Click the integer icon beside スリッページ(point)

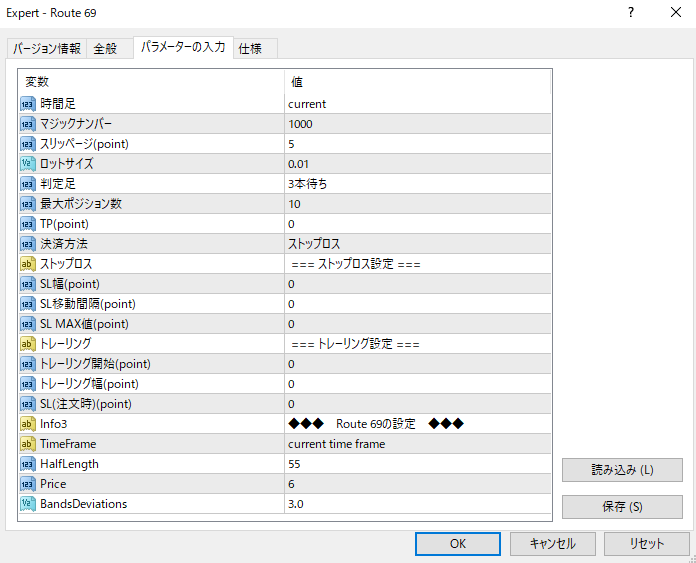28,144
